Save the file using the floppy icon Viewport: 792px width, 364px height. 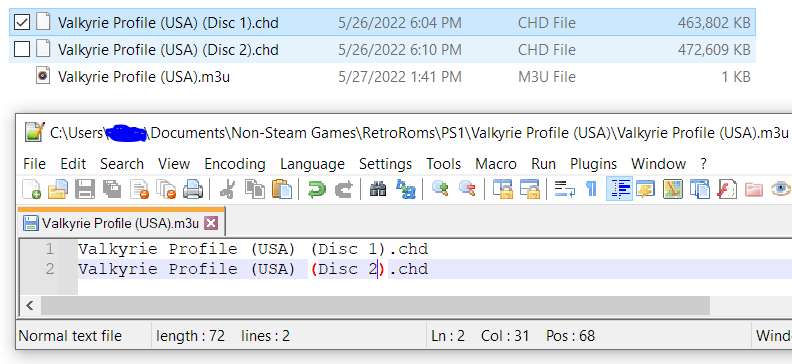click(84, 190)
